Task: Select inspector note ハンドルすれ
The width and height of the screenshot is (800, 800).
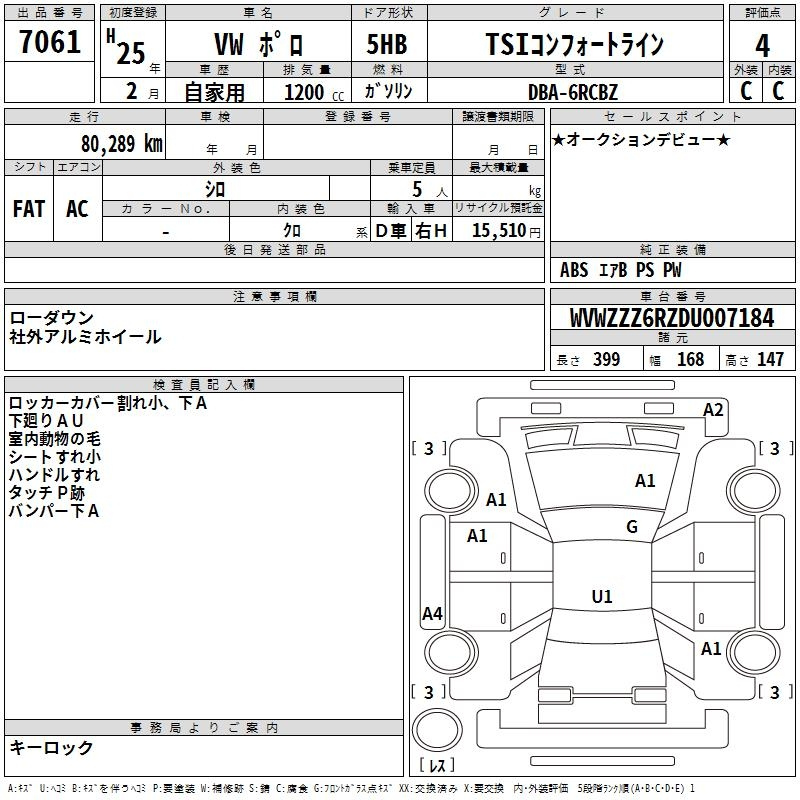Action: pos(54,474)
